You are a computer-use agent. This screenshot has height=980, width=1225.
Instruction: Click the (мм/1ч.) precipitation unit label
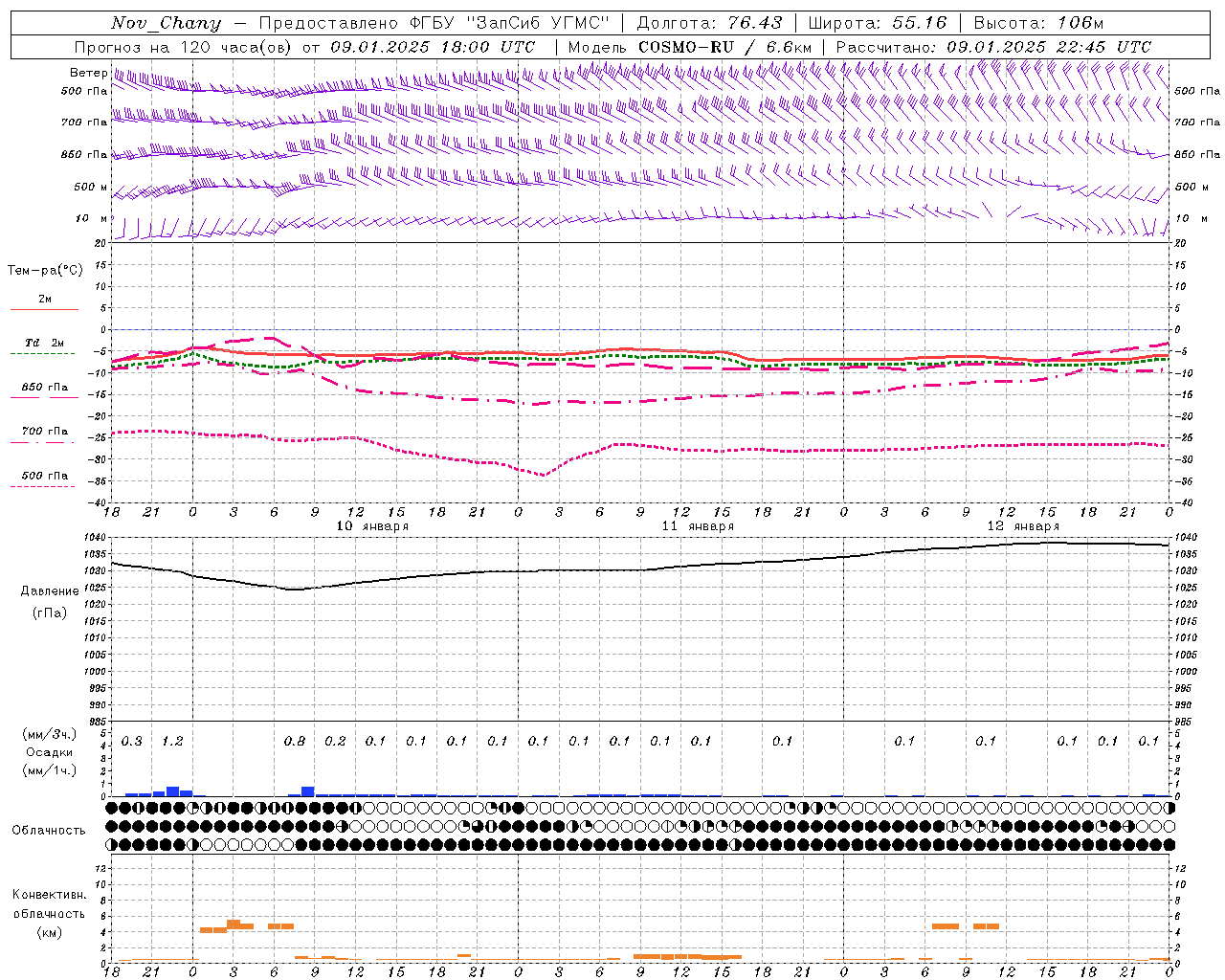coord(50,770)
